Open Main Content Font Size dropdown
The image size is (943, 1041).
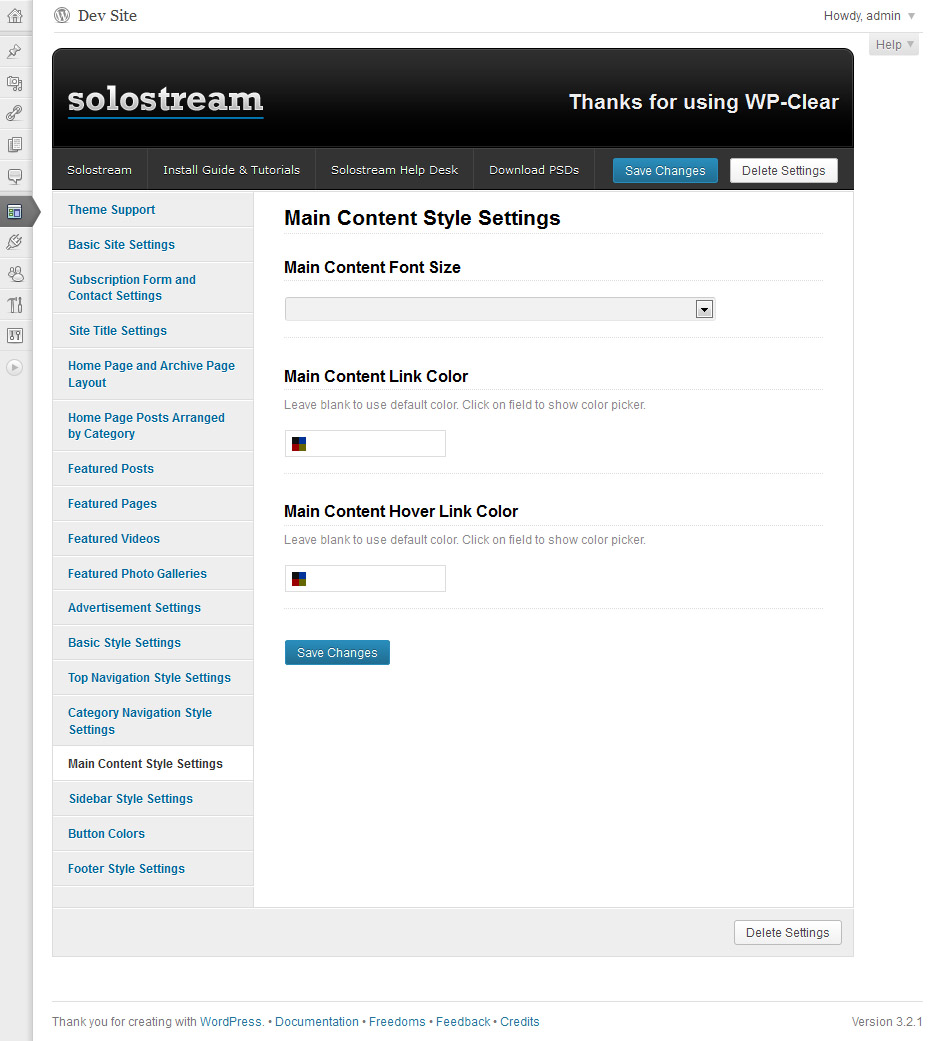click(x=499, y=309)
